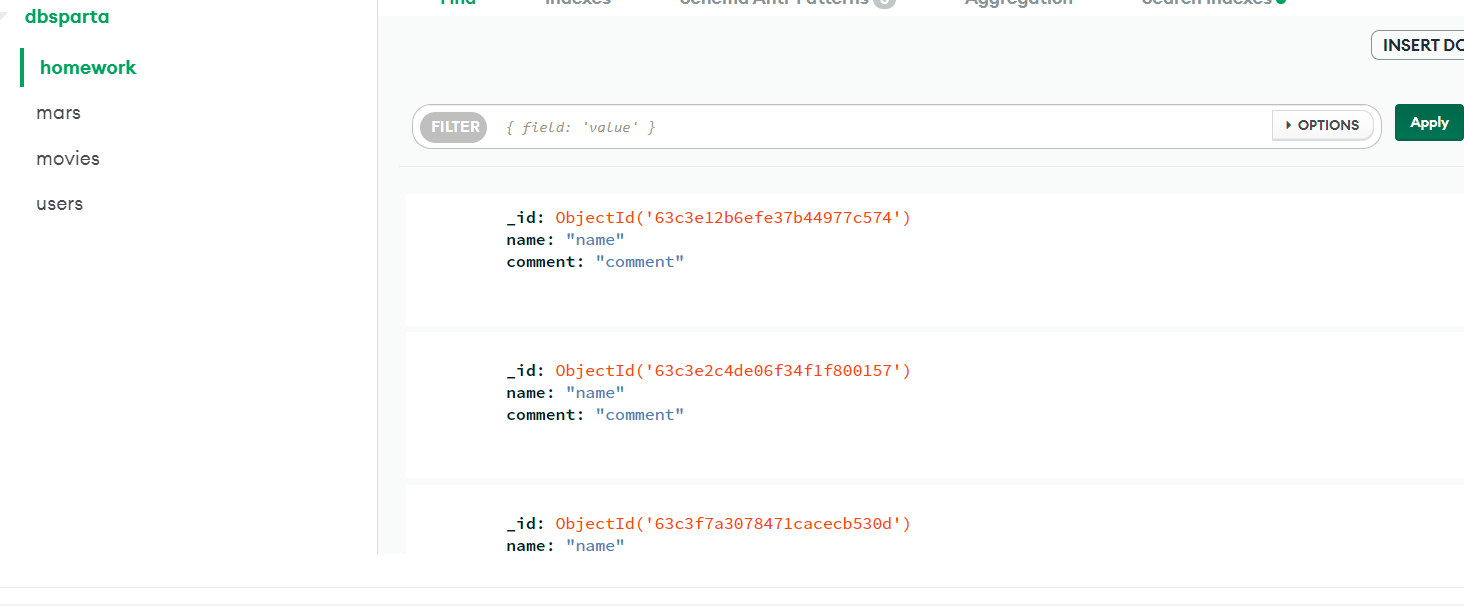Click name value in document ending 530d
This screenshot has width=1464, height=606.
pyautogui.click(x=595, y=546)
